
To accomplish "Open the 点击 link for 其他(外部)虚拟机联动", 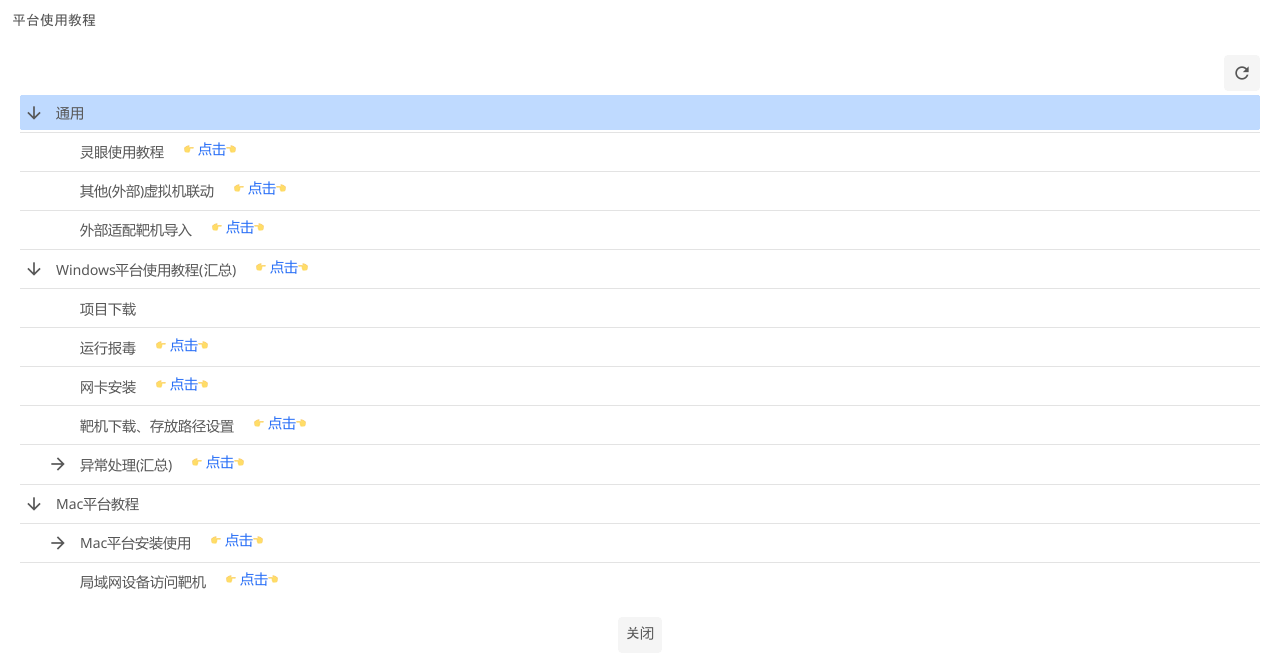I will tap(261, 189).
